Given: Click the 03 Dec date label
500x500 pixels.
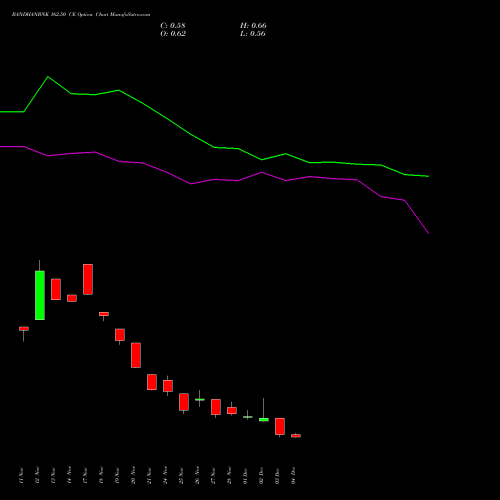Looking at the screenshot, I should tap(277, 475).
